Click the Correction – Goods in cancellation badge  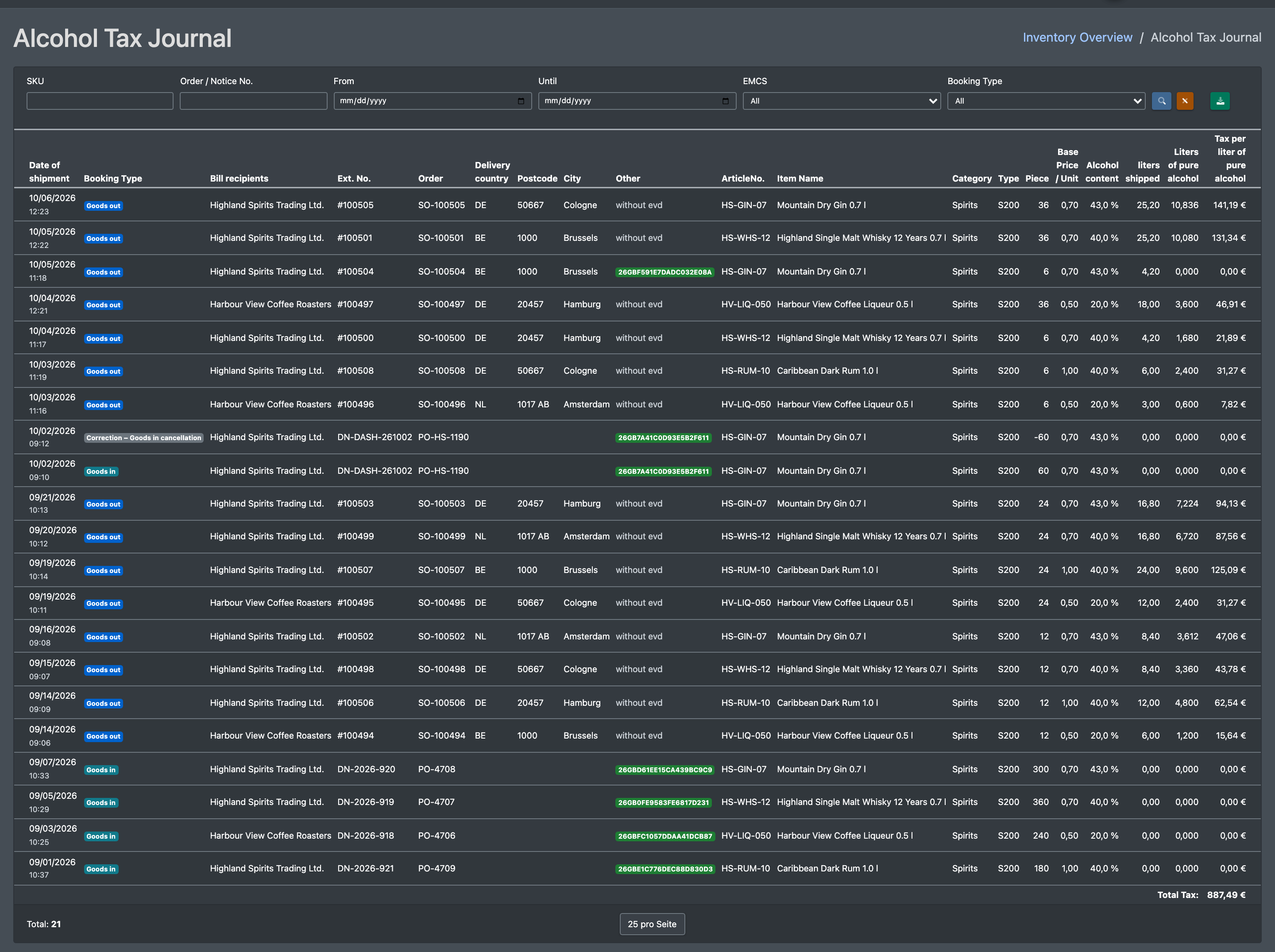tap(143, 438)
